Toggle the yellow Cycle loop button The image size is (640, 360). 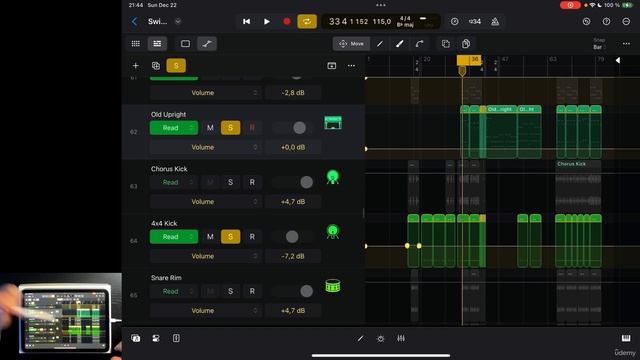[x=307, y=22]
